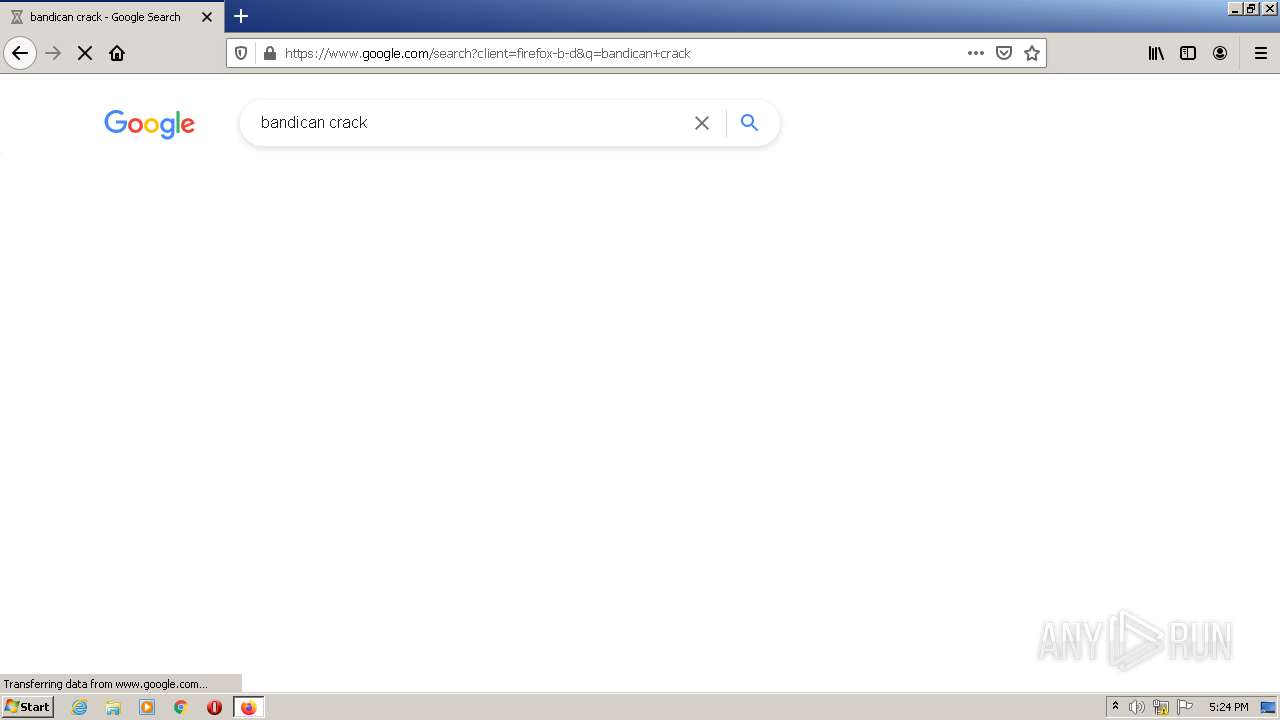Screen dimensions: 1280x720
Task: Open a new tab
Action: point(241,16)
